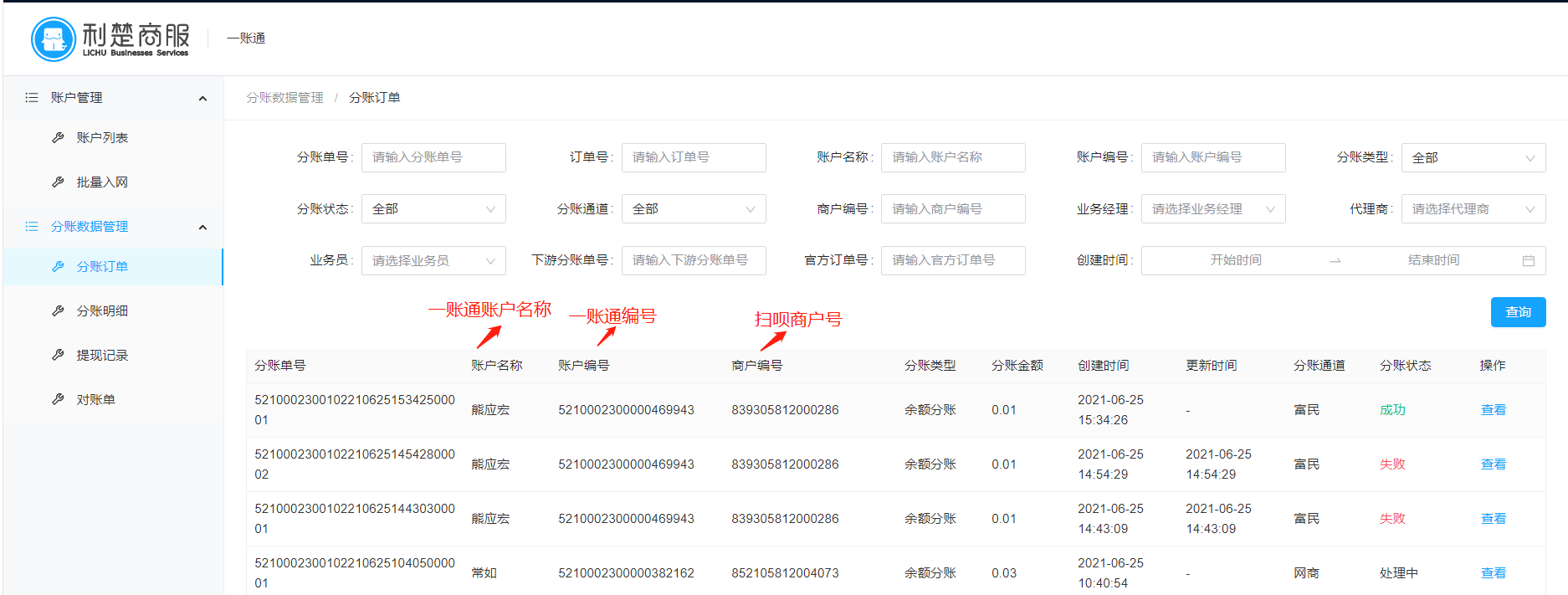Click the 分账数据管理 list icon
Screen dimensions: 1568x595
(x=32, y=227)
